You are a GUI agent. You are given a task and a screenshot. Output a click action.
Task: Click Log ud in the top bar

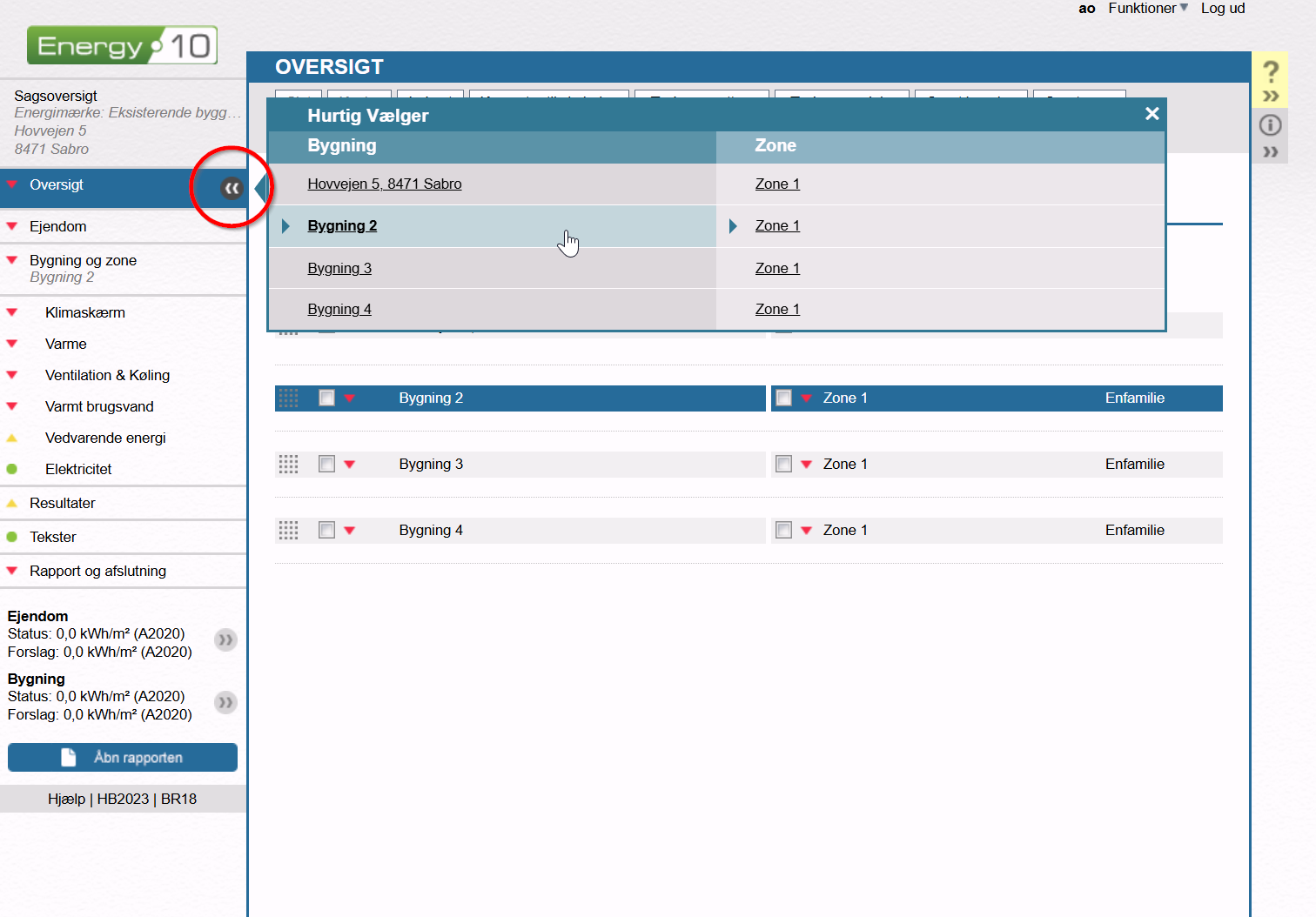pyautogui.click(x=1222, y=9)
